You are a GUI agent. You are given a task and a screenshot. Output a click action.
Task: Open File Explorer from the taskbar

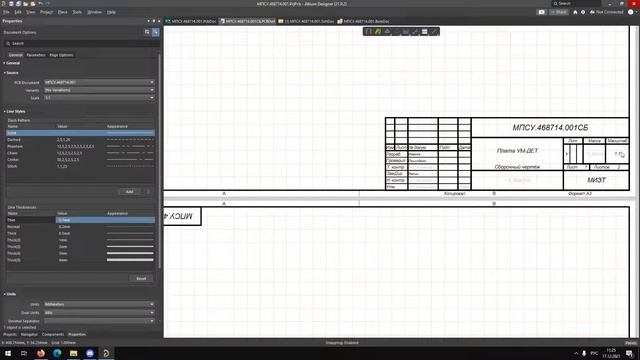[73, 353]
